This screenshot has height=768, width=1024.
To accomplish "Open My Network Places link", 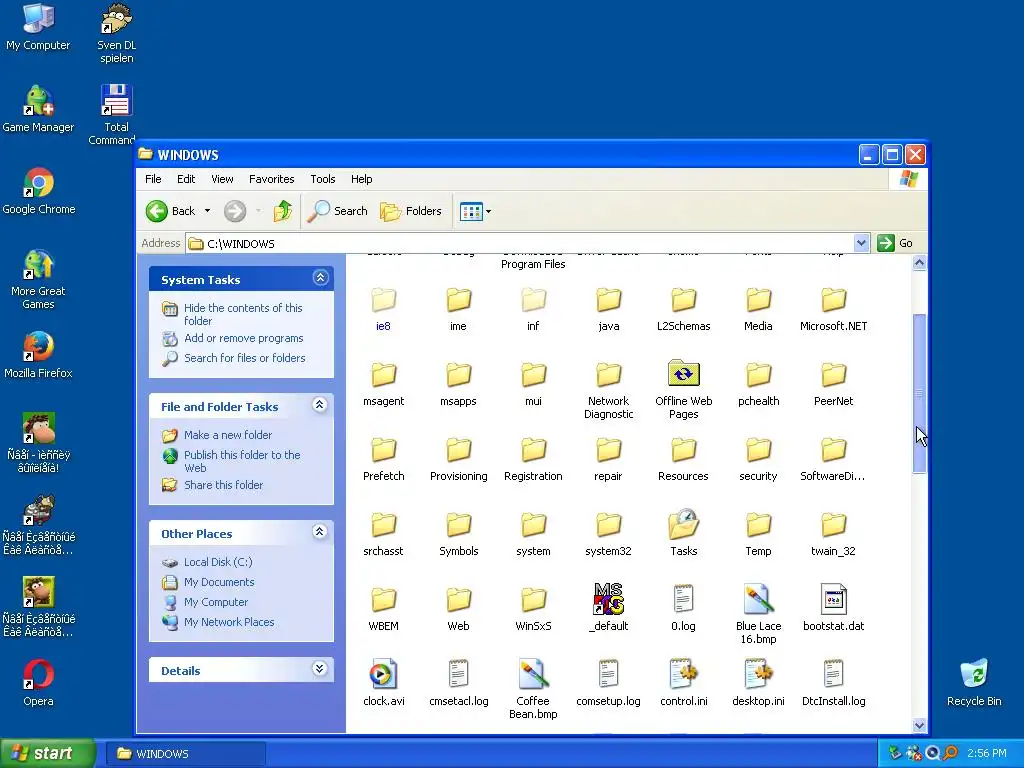I will 229,622.
